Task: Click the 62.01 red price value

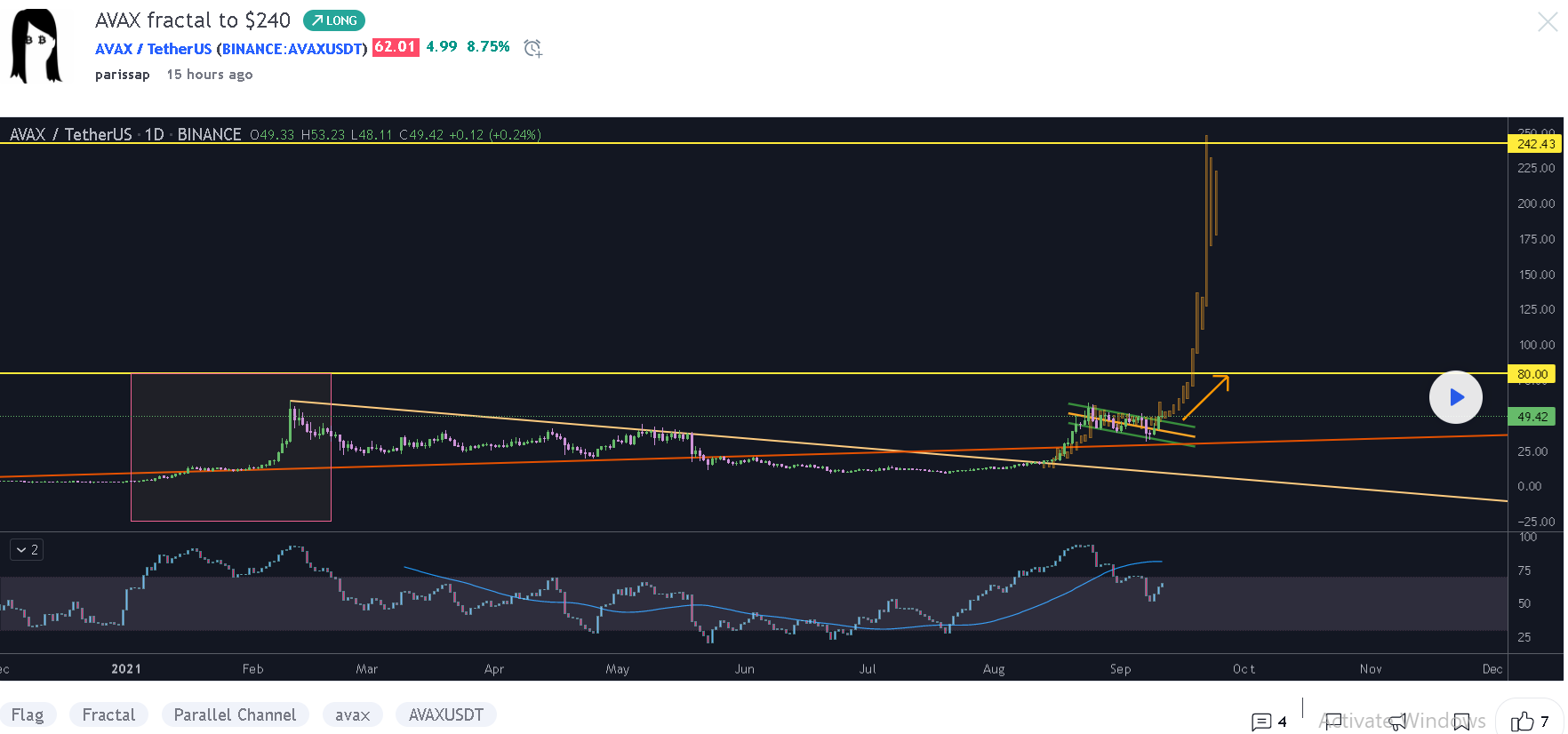Action: 396,47
